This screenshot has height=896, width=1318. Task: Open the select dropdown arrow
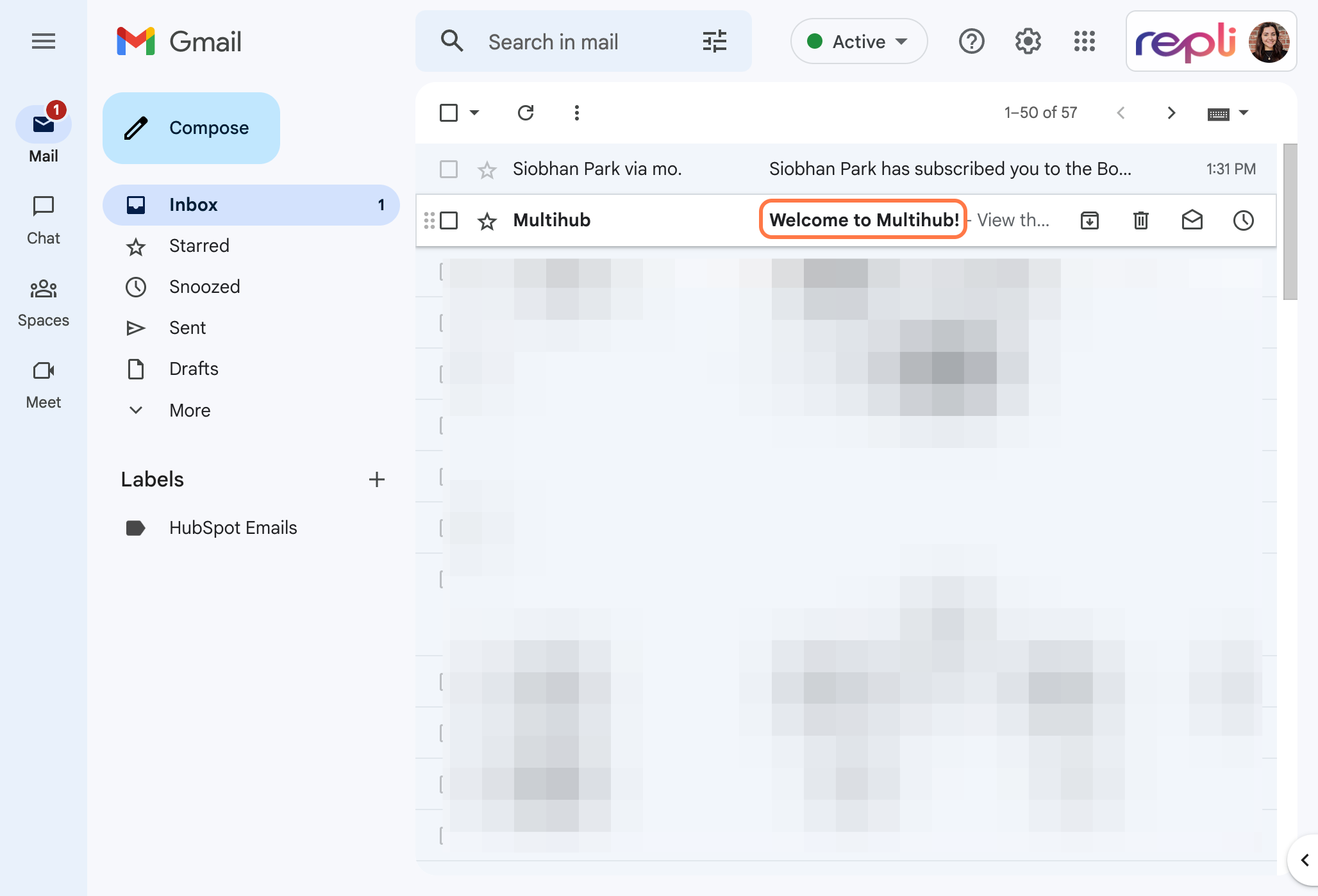tap(474, 113)
